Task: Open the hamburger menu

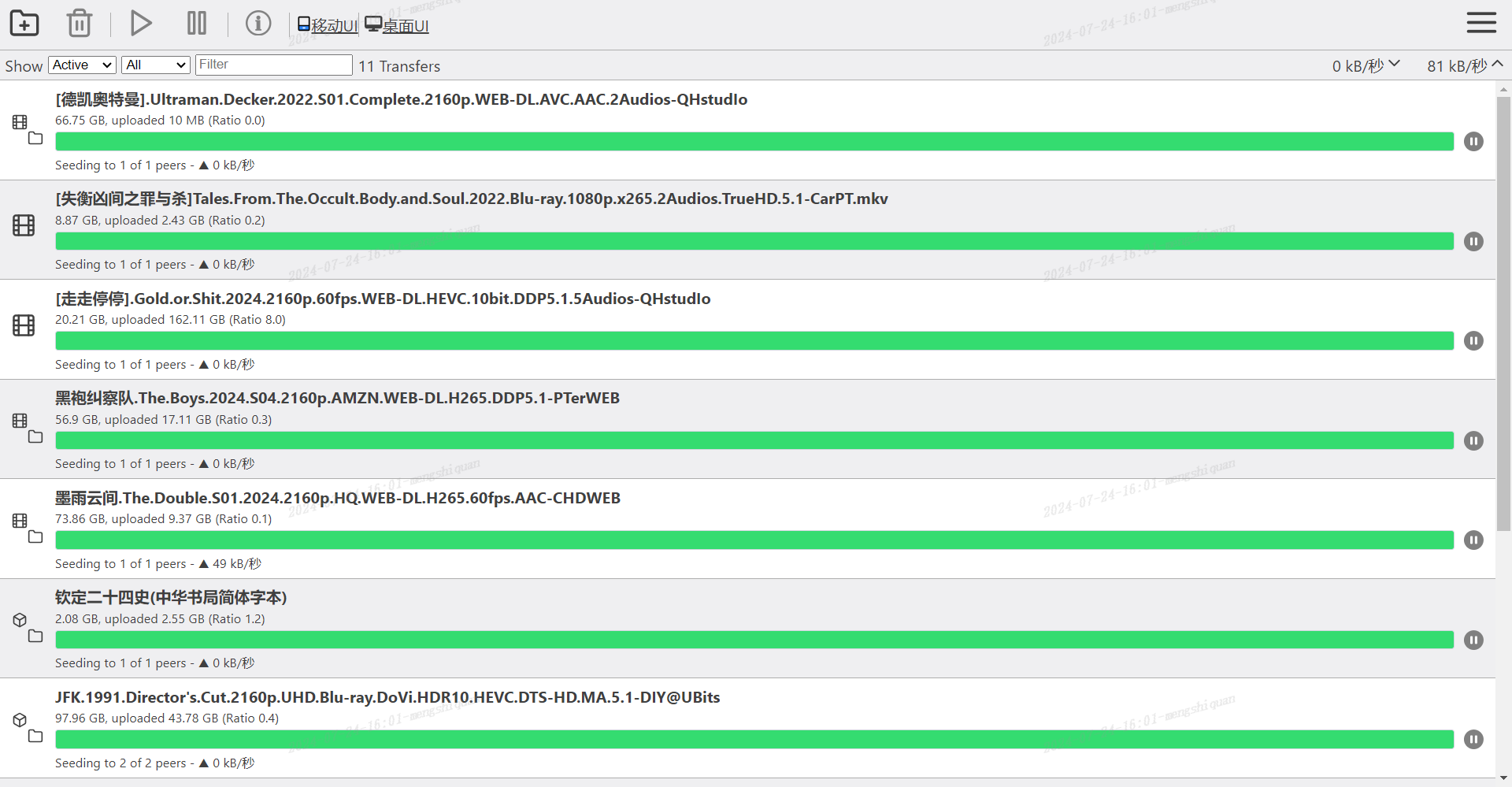Action: pyautogui.click(x=1480, y=23)
